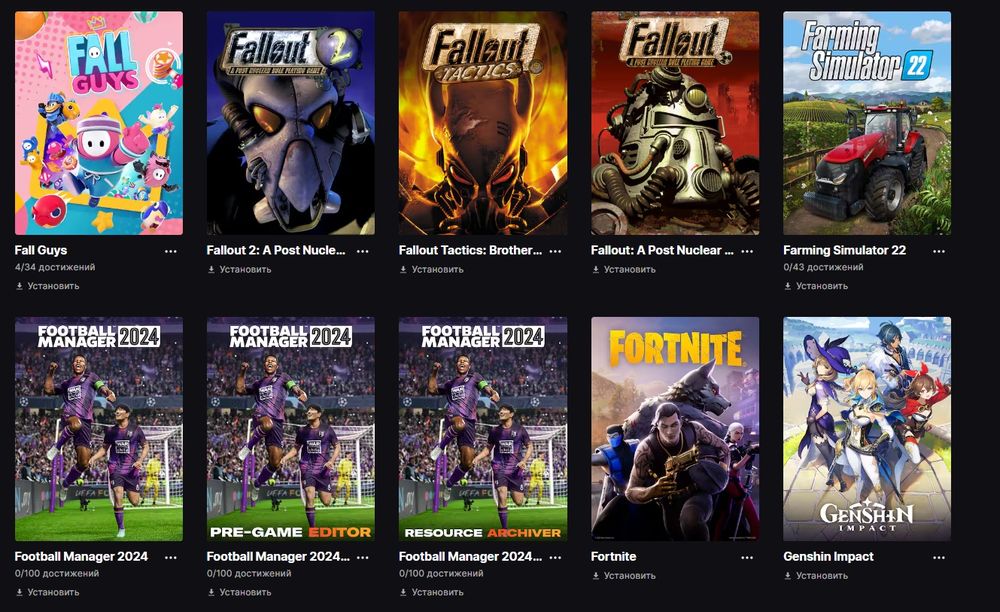The height and width of the screenshot is (612, 1000).
Task: Open Genshin Impact three-dot options menu
Action: (x=939, y=557)
